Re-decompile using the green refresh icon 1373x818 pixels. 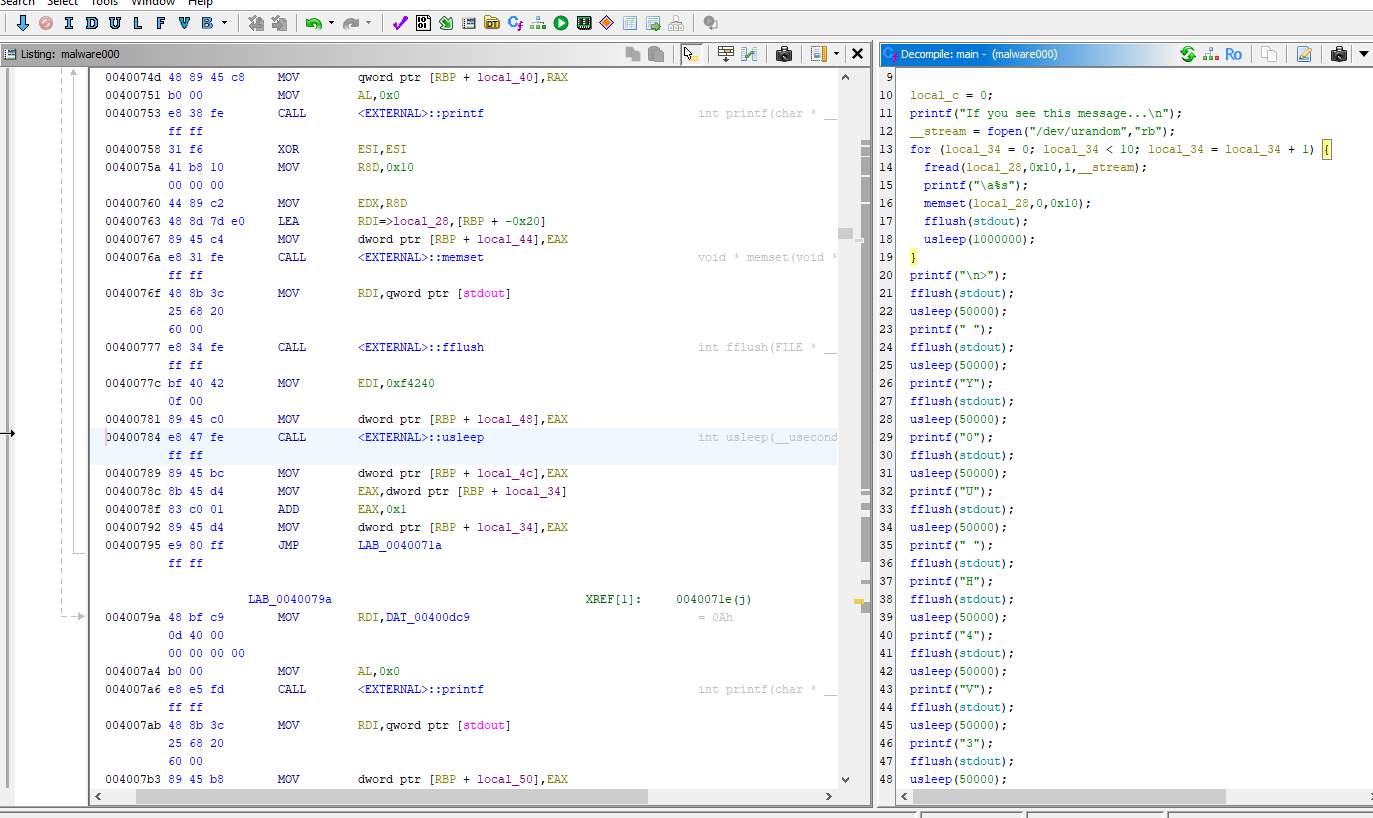pos(1187,54)
